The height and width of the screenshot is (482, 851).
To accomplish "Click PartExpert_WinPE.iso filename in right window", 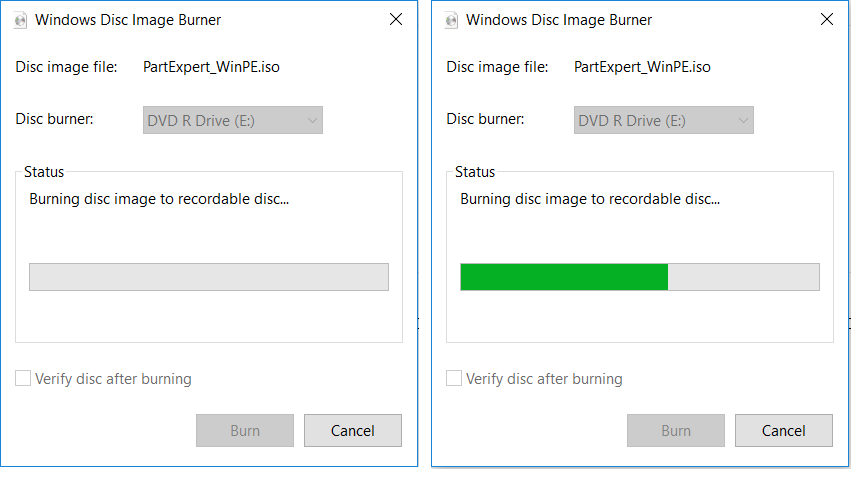I will click(x=642, y=67).
